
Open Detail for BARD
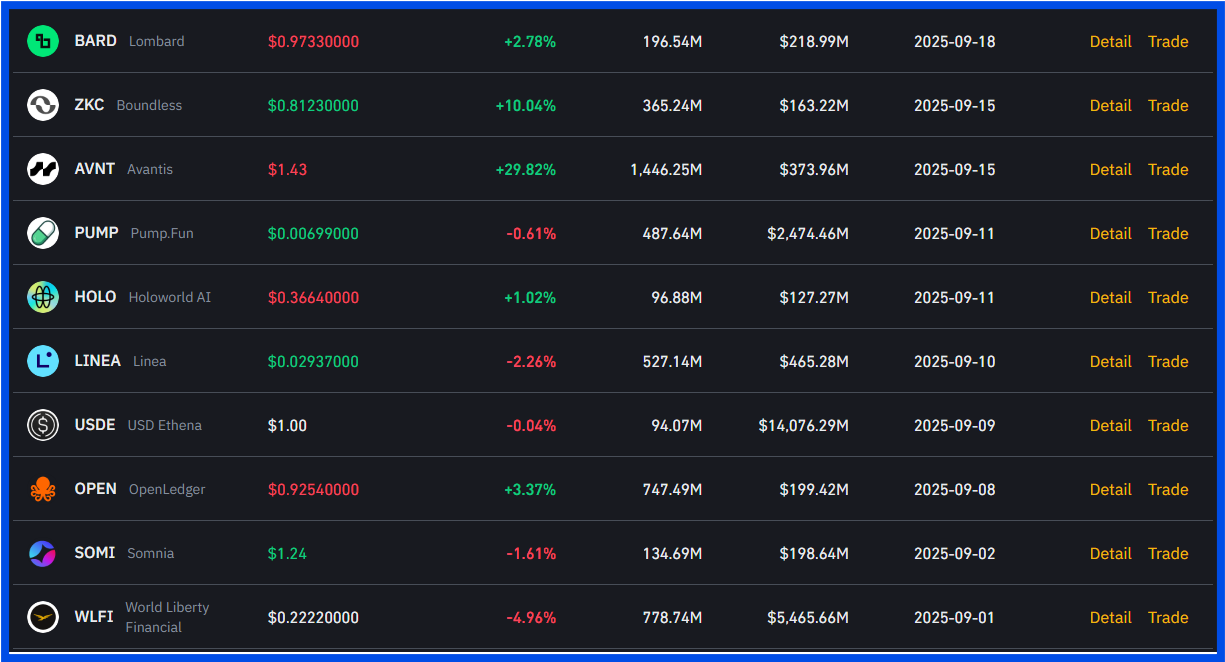(x=1110, y=41)
